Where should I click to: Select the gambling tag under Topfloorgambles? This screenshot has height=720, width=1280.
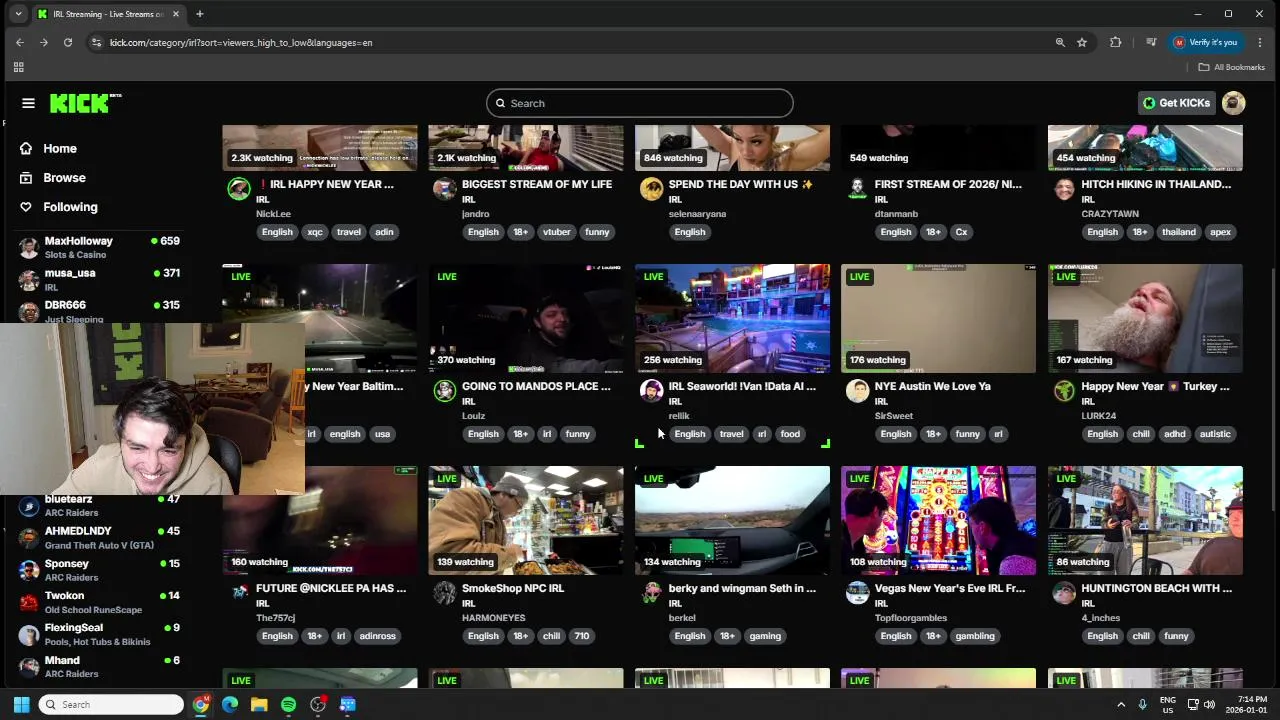pyautogui.click(x=974, y=636)
